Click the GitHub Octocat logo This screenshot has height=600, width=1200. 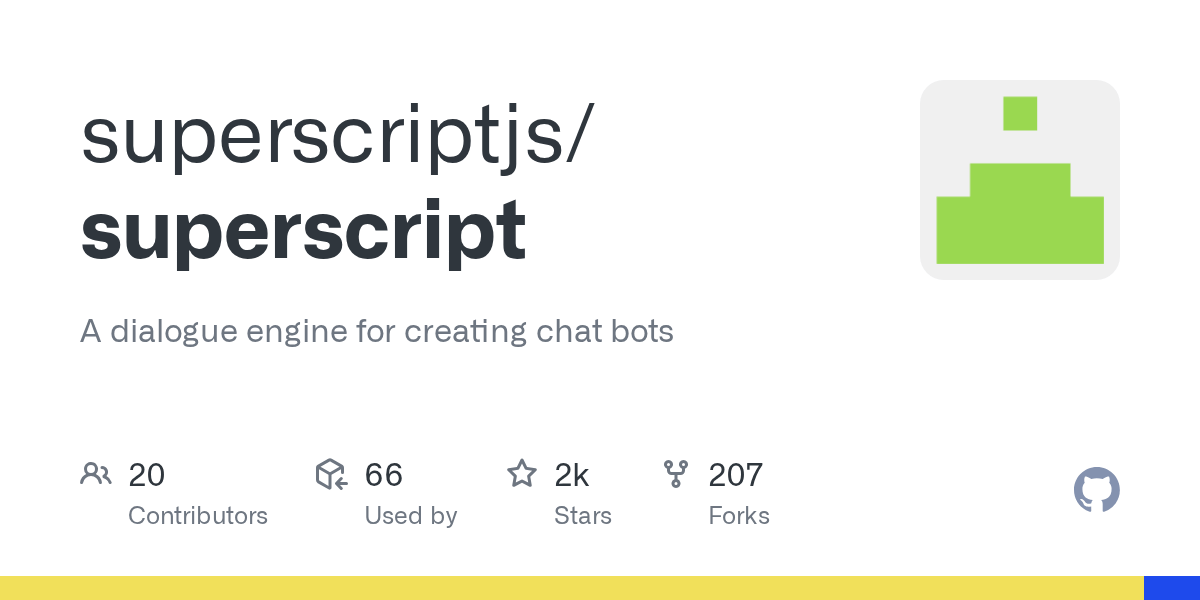point(1096,490)
